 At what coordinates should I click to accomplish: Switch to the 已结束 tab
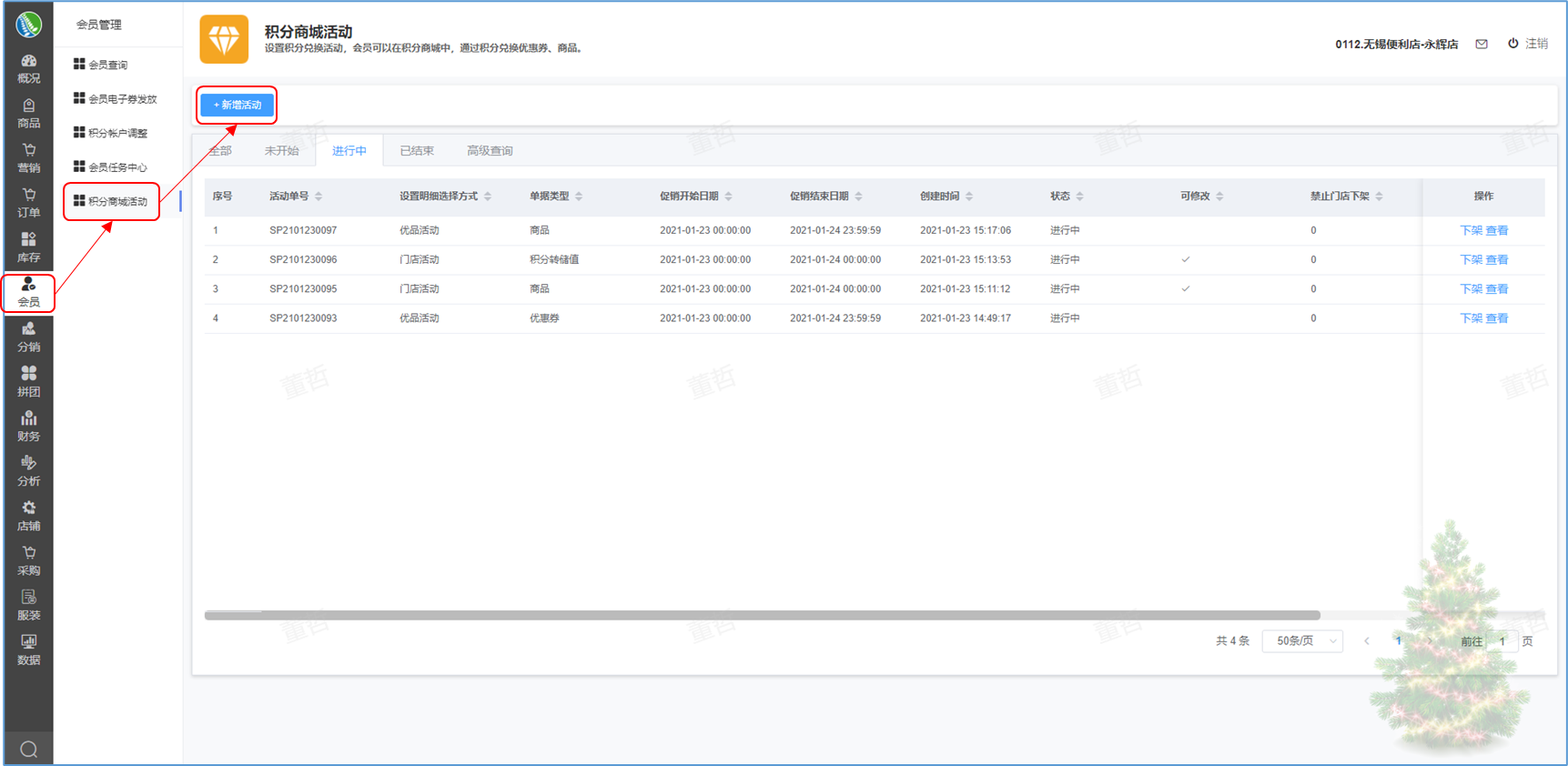pos(417,151)
